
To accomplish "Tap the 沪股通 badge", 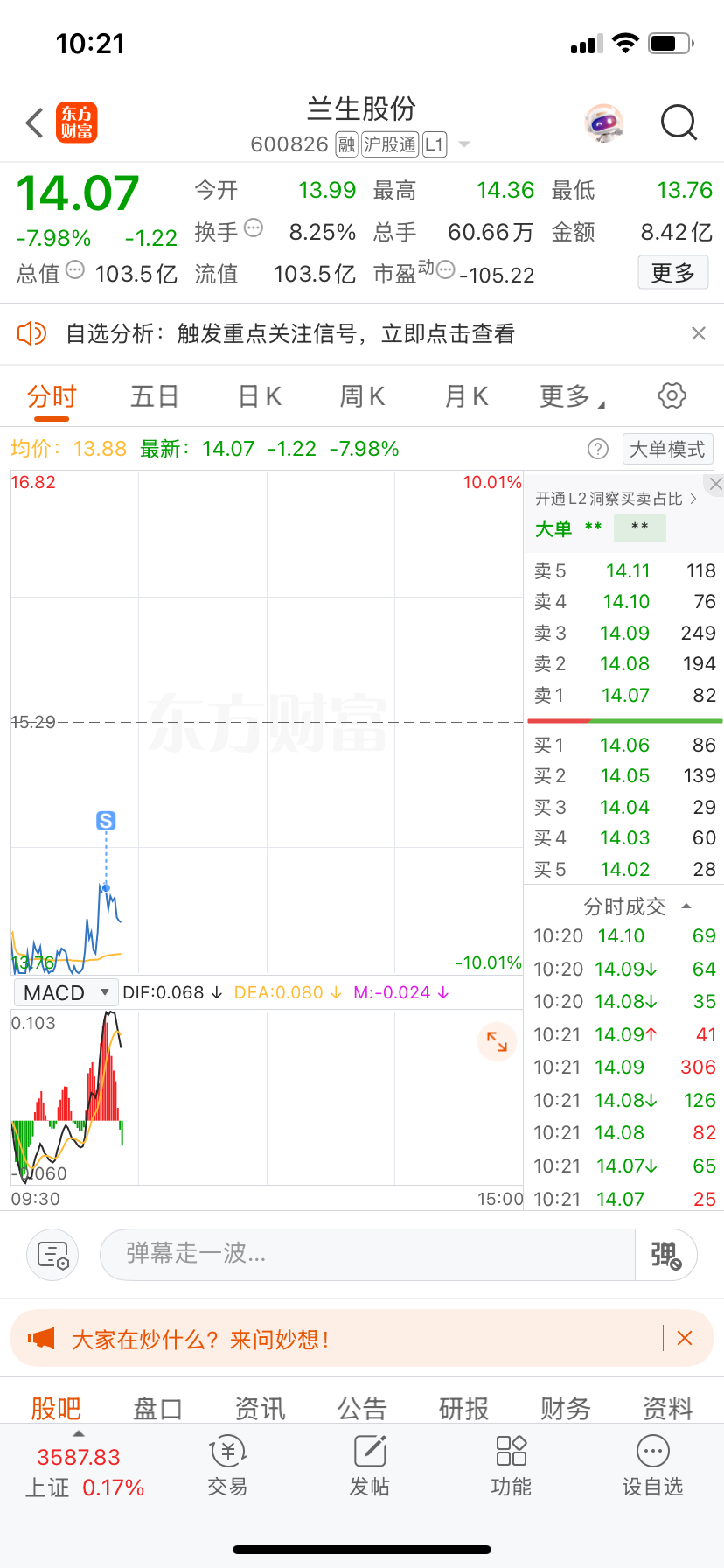I will tap(390, 144).
